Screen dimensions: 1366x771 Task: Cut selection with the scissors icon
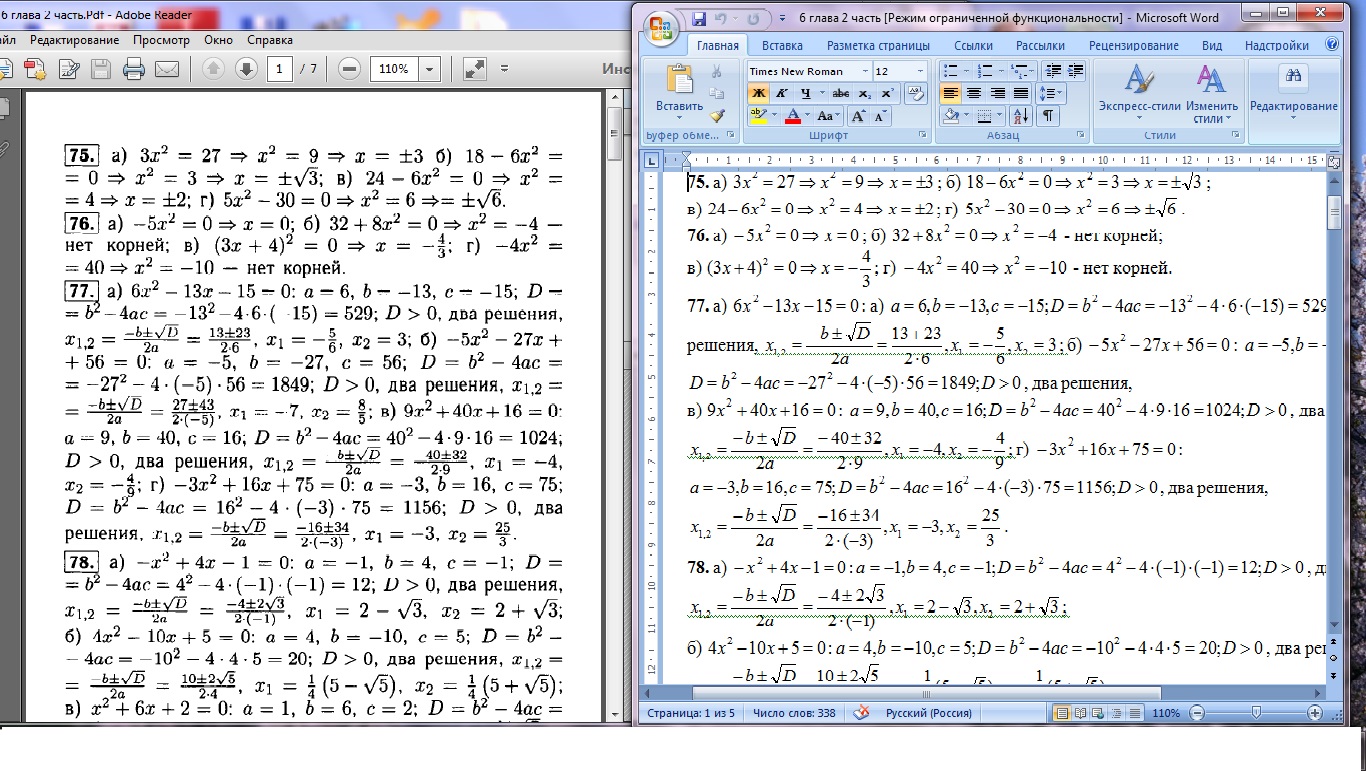716,71
